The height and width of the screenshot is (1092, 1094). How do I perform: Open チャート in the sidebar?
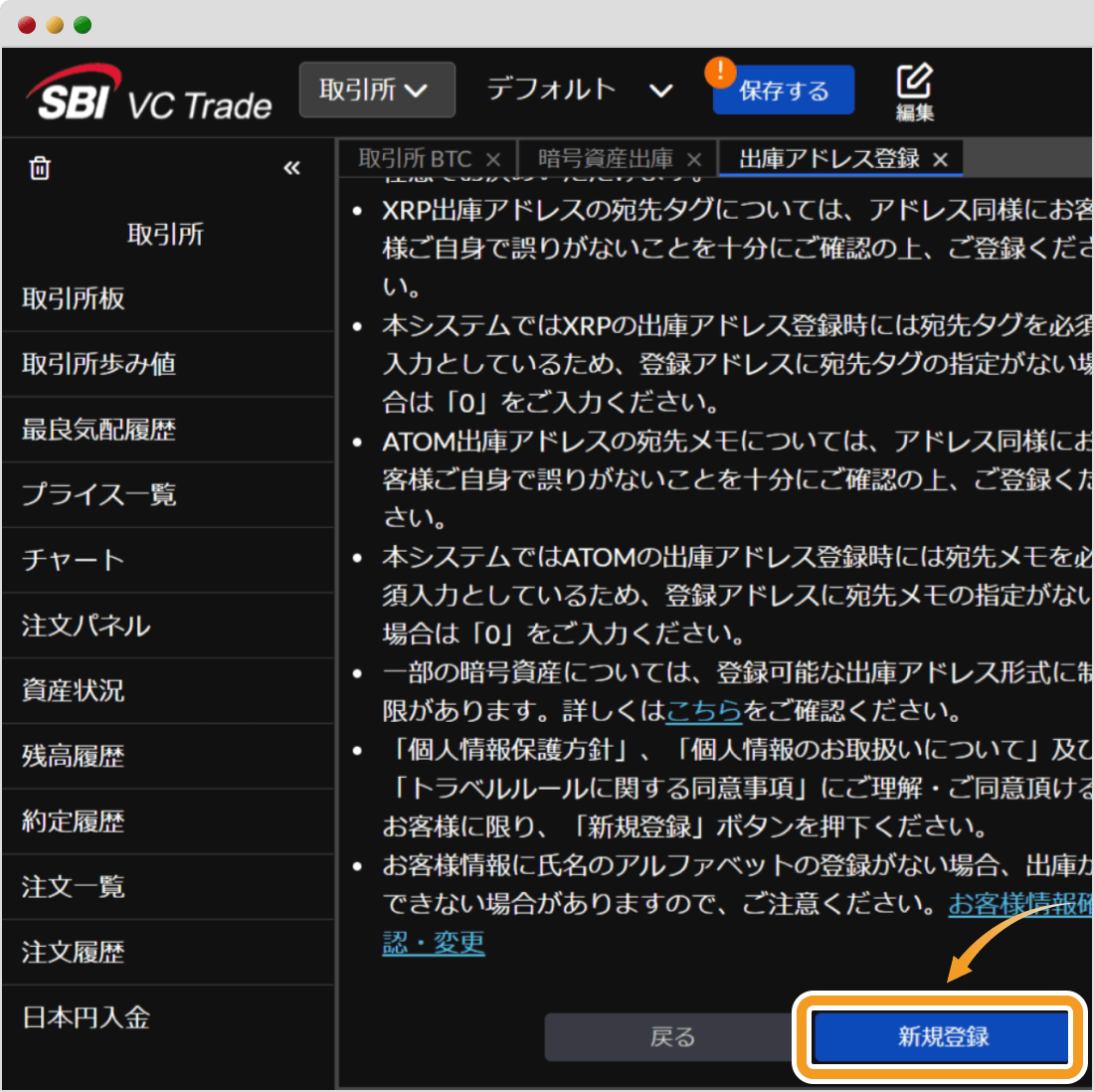(x=167, y=560)
